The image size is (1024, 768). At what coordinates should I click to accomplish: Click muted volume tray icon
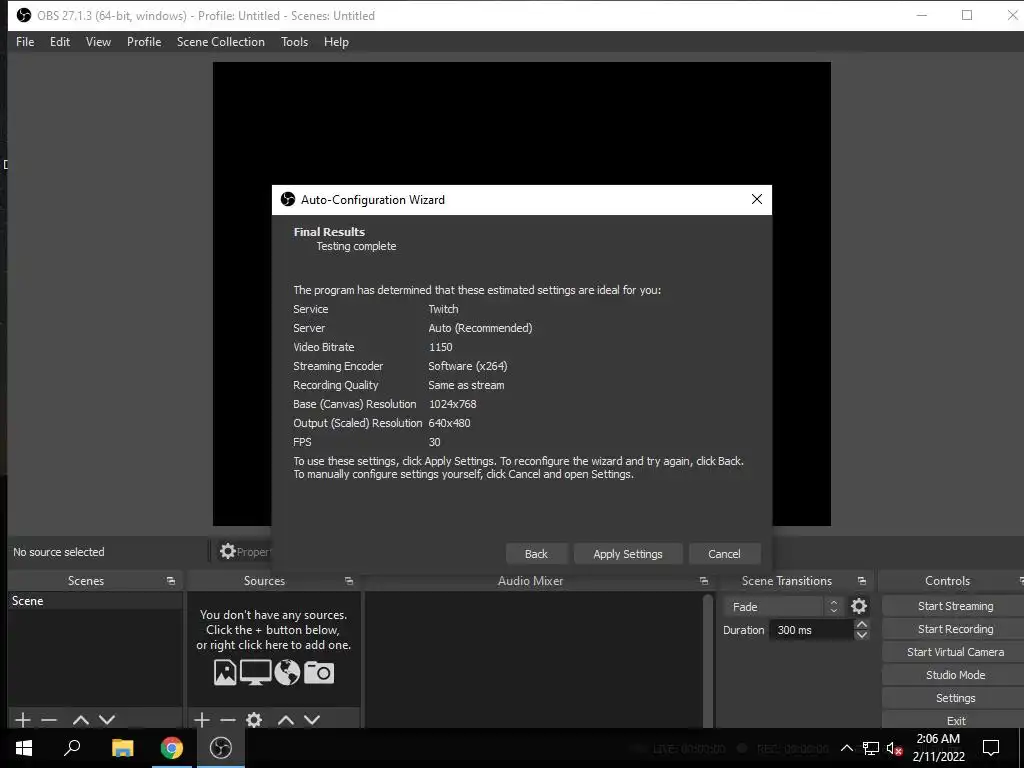coord(894,748)
